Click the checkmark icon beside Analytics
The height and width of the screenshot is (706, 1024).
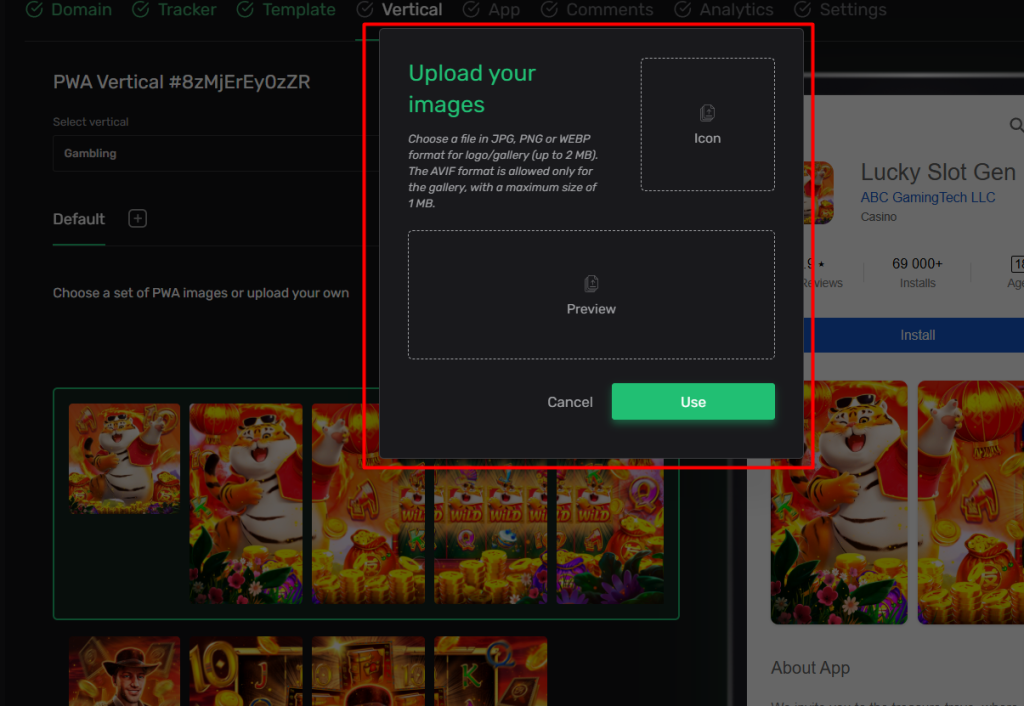tap(683, 10)
